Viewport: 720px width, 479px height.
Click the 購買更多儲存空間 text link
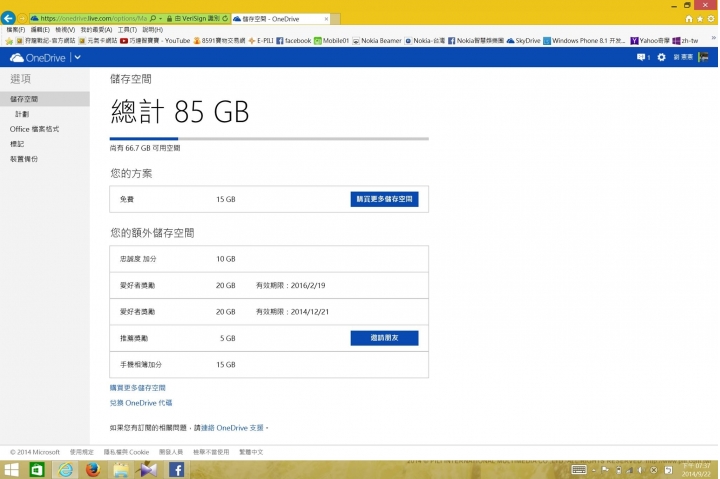pyautogui.click(x=137, y=388)
